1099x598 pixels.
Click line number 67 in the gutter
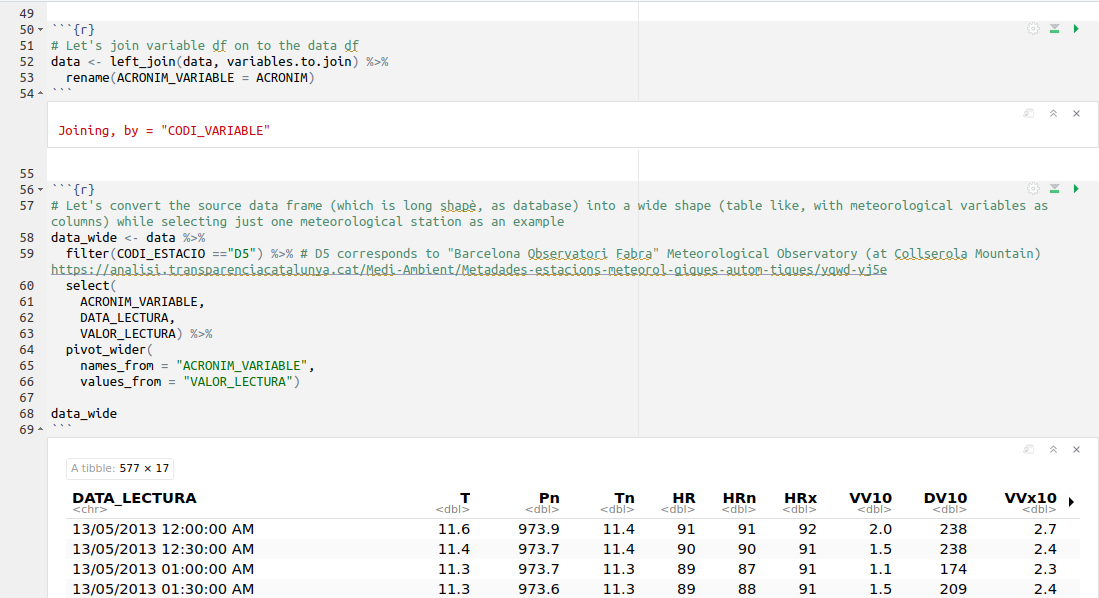[27, 397]
